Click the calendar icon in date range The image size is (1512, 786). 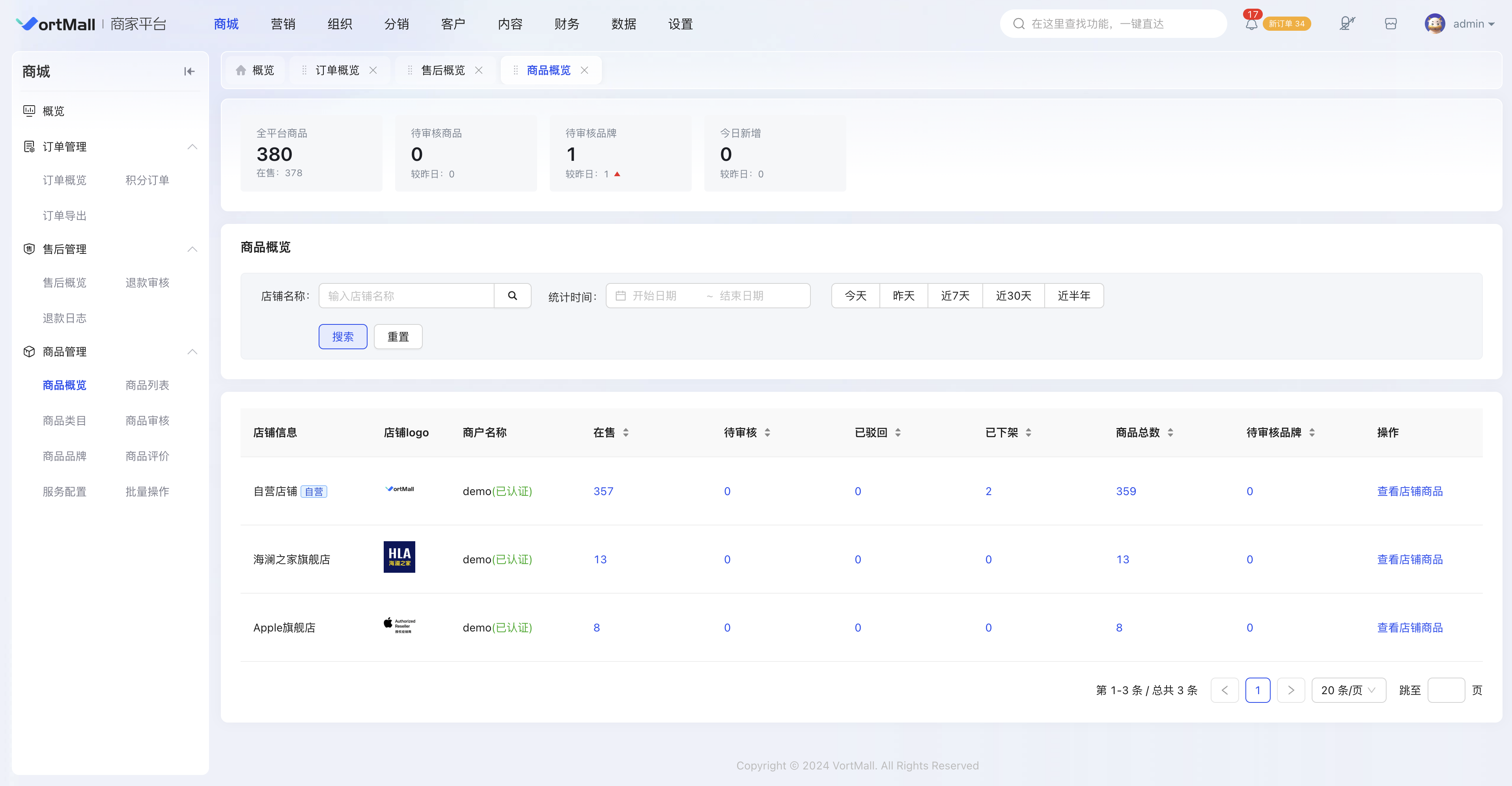pos(620,296)
